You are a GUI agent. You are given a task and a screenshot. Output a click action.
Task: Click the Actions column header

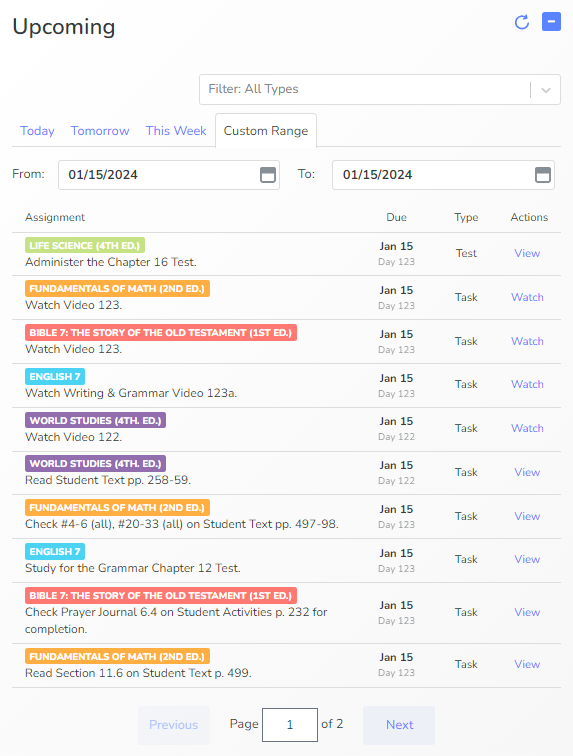coord(529,217)
